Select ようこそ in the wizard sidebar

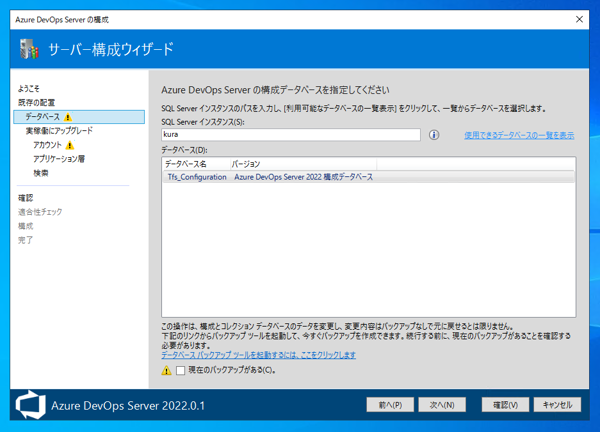pyautogui.click(x=29, y=88)
